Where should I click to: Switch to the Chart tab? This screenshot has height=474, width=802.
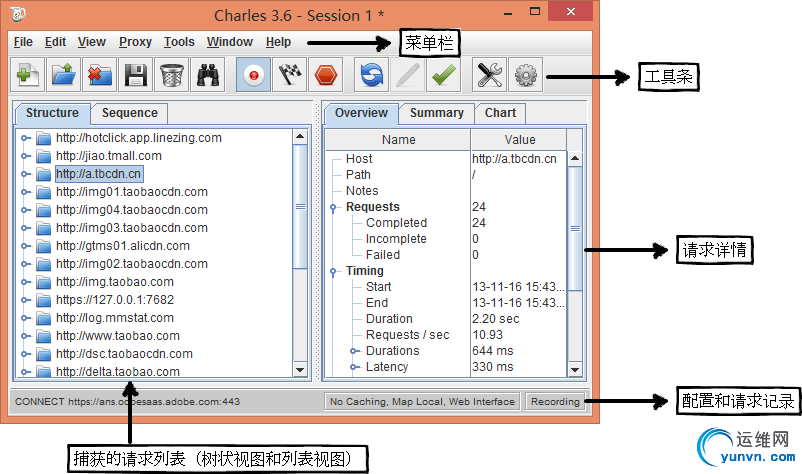coord(500,113)
